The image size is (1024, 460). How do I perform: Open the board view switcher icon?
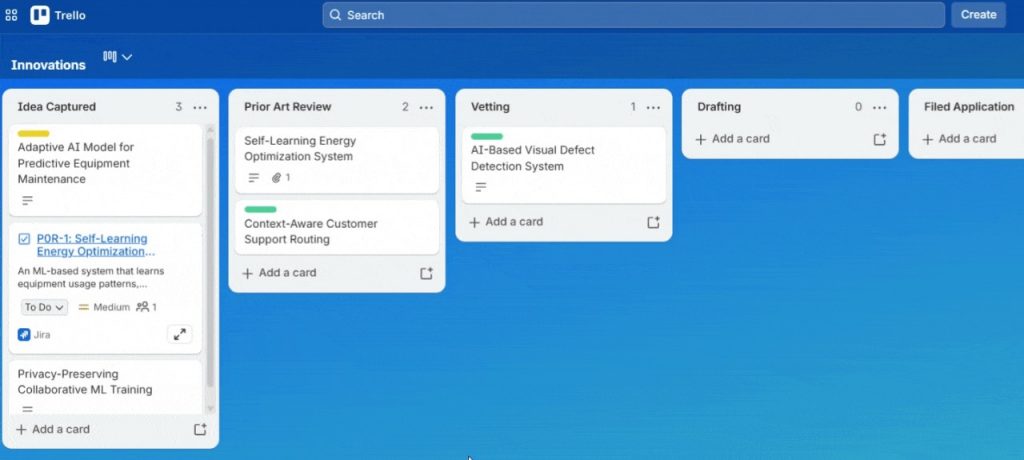[x=110, y=57]
